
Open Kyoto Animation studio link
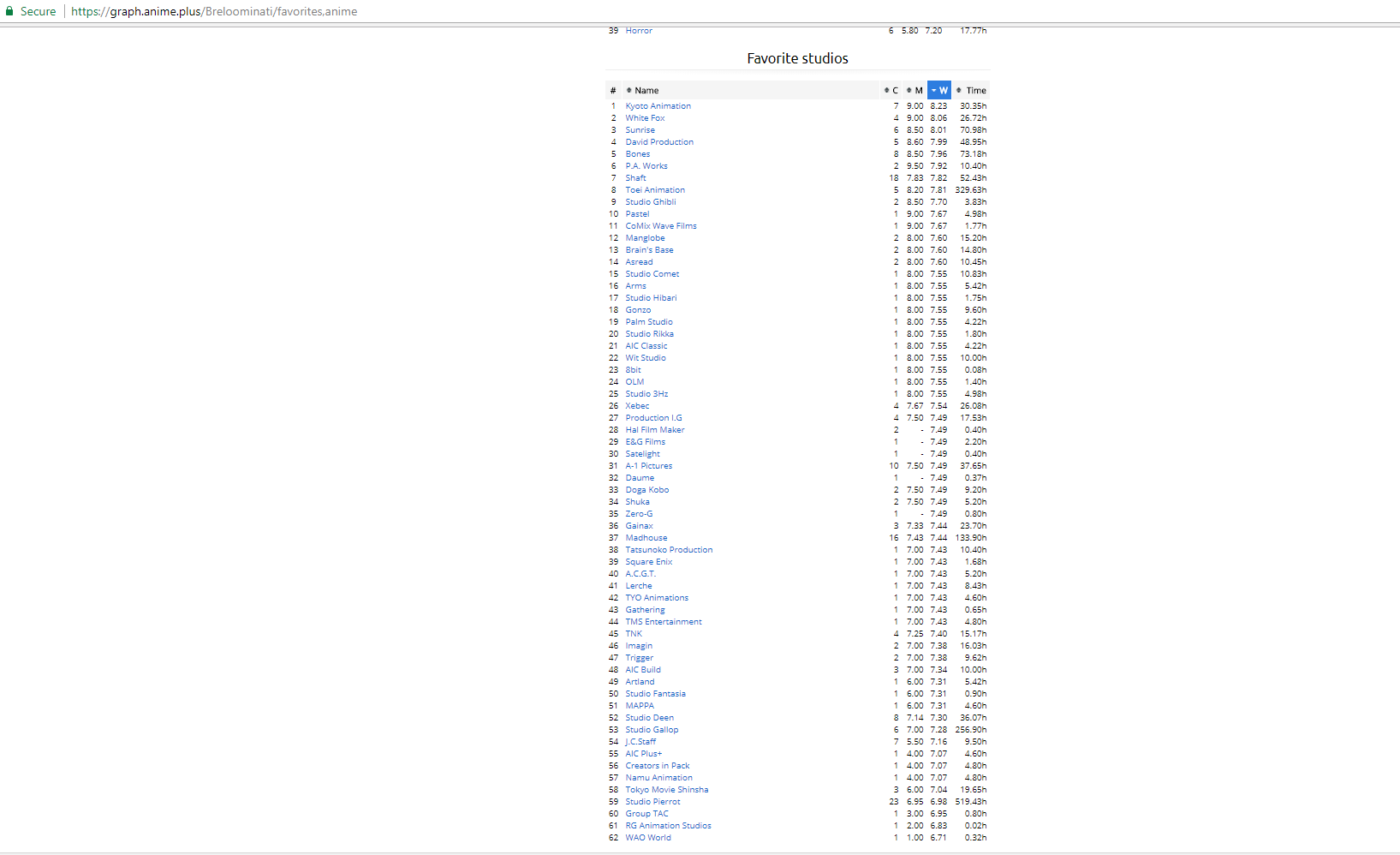658,106
